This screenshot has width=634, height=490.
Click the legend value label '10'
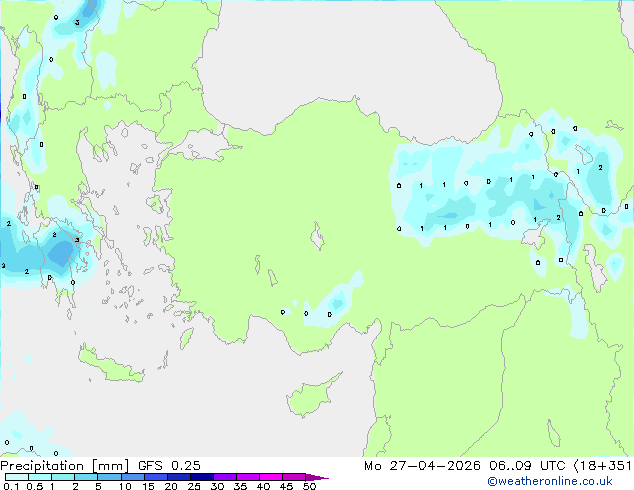click(123, 487)
